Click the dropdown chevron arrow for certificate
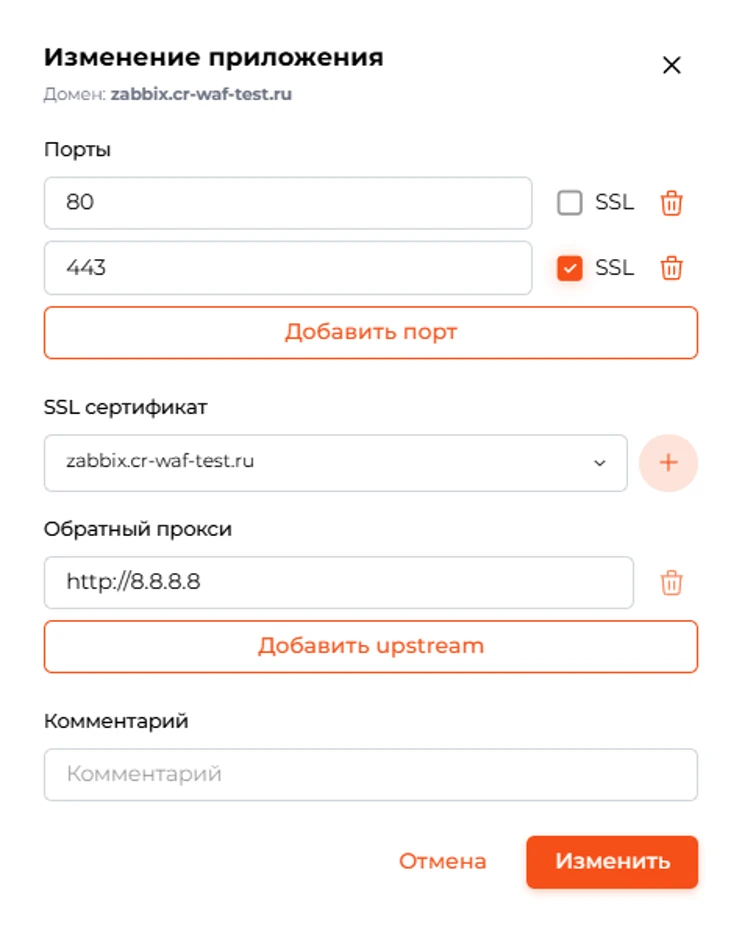This screenshot has width=742, height=931. [x=600, y=463]
